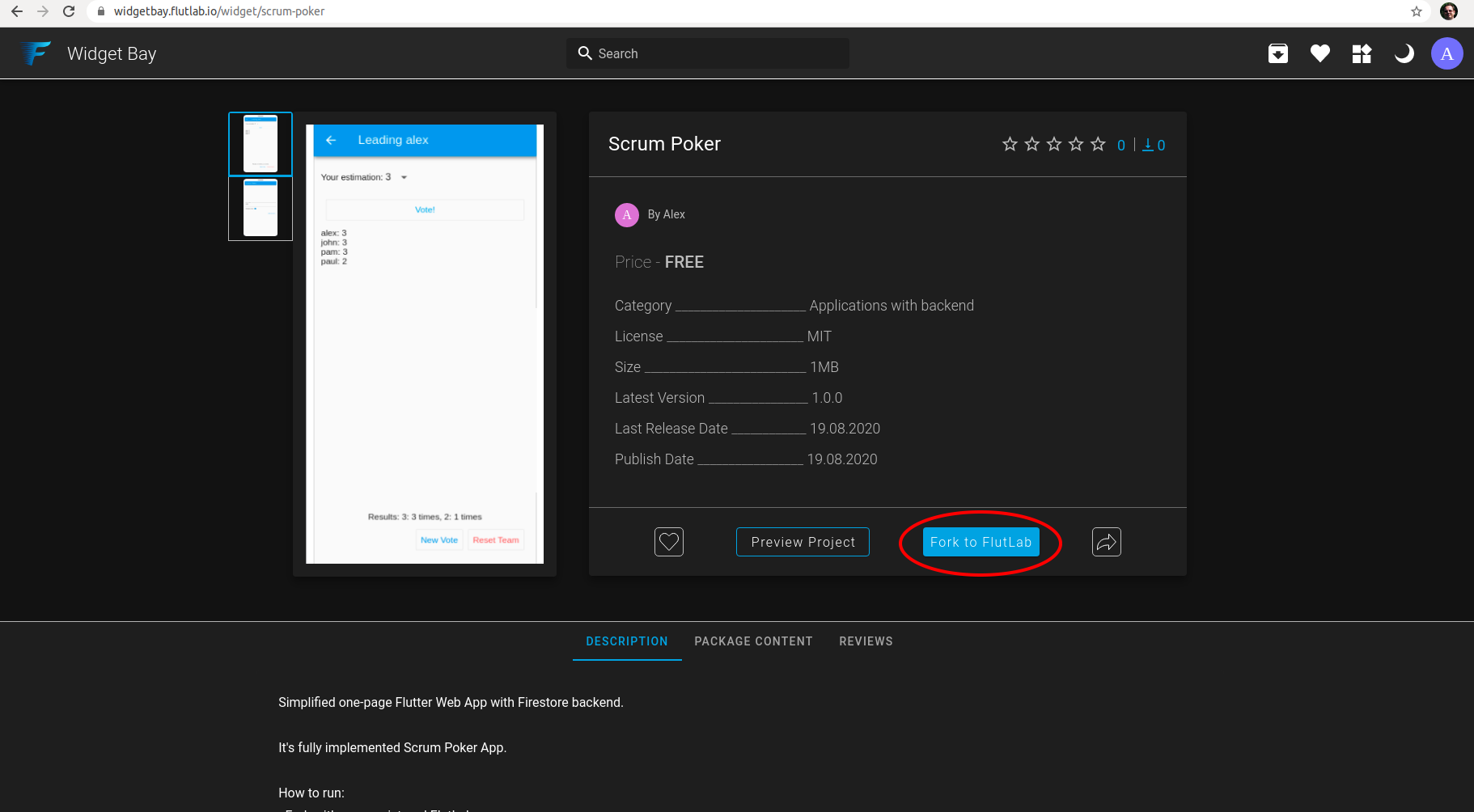
Task: Rate widget with the third star
Action: tap(1054, 144)
